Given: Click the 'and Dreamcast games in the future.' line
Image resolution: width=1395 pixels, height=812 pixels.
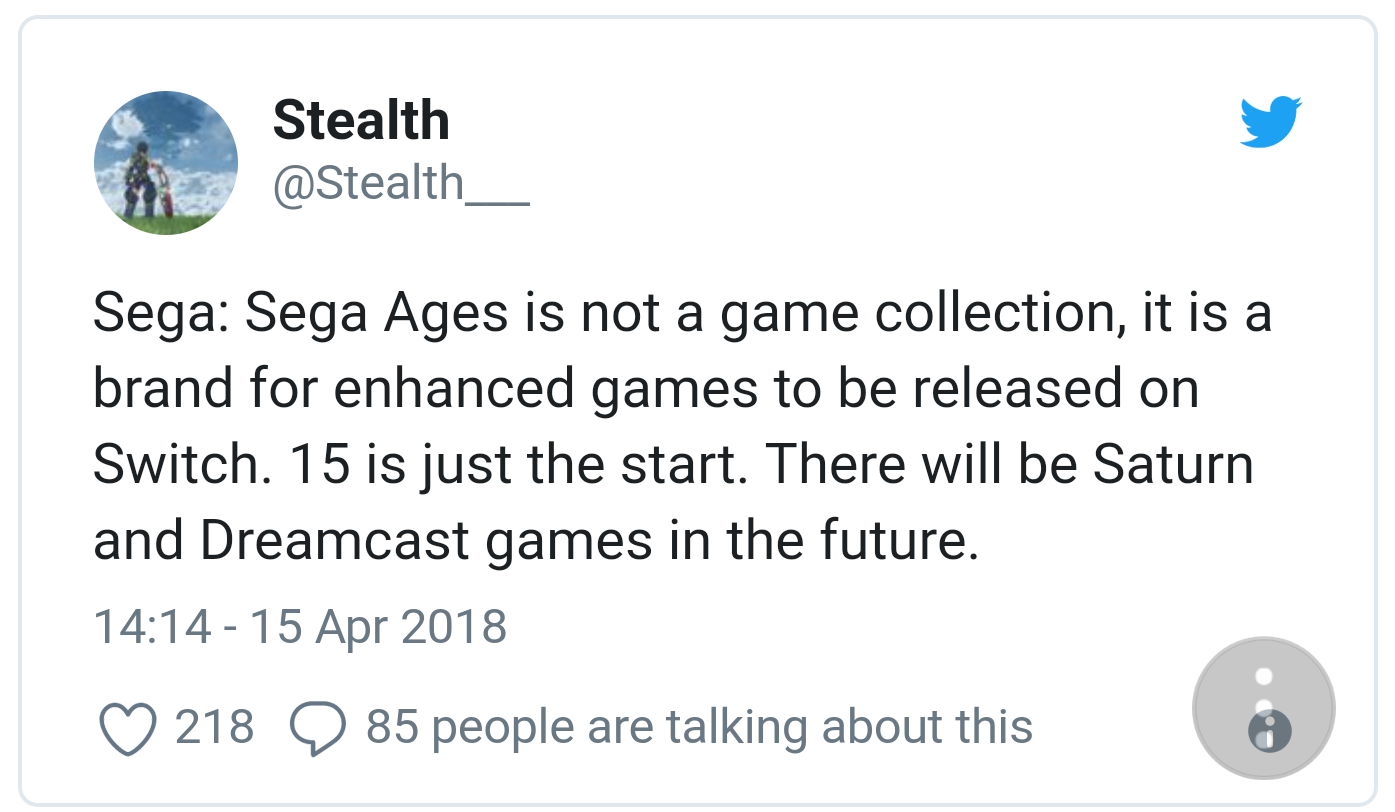Looking at the screenshot, I should tap(535, 541).
